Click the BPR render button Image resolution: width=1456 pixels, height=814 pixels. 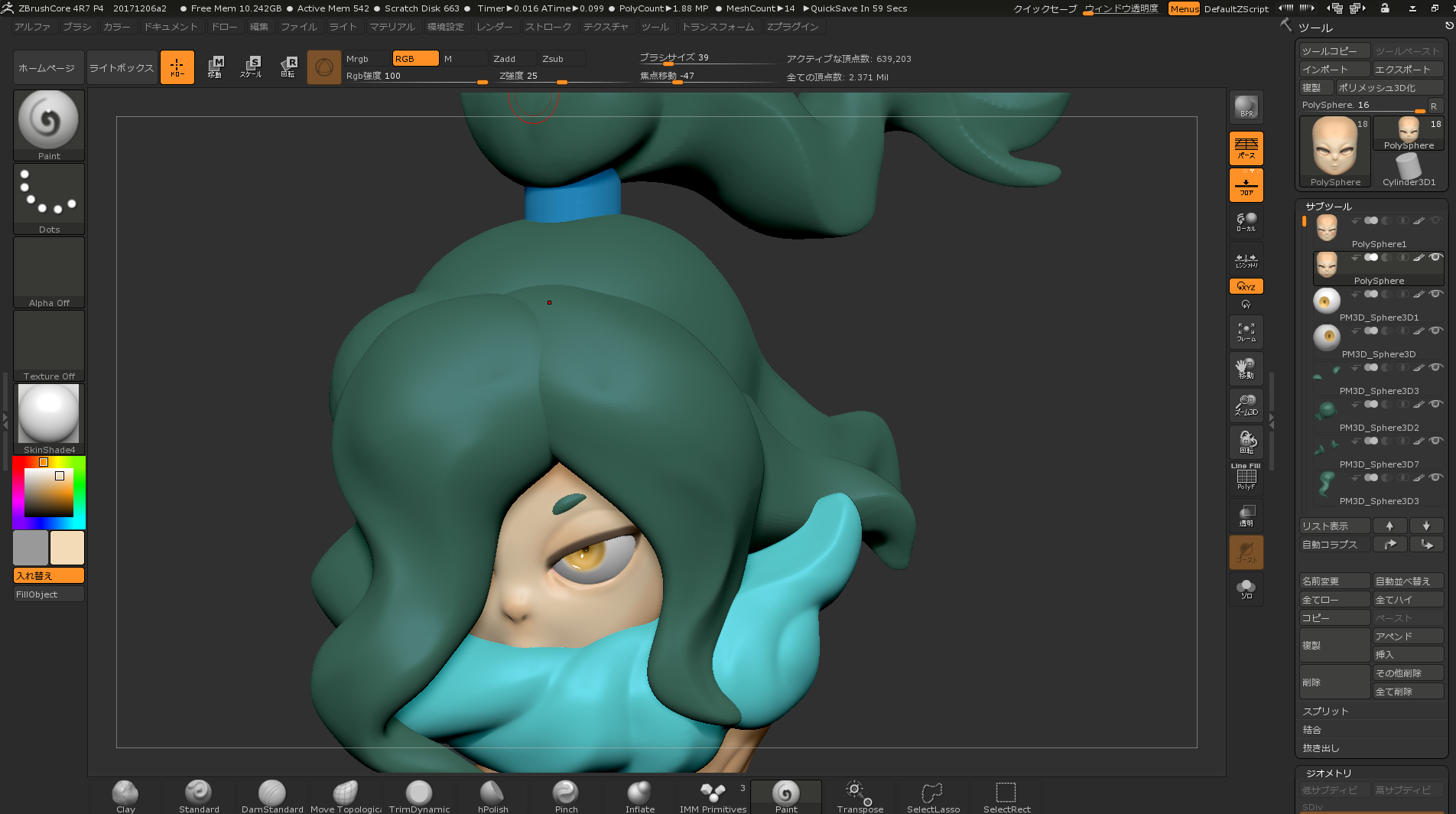pos(1246,108)
